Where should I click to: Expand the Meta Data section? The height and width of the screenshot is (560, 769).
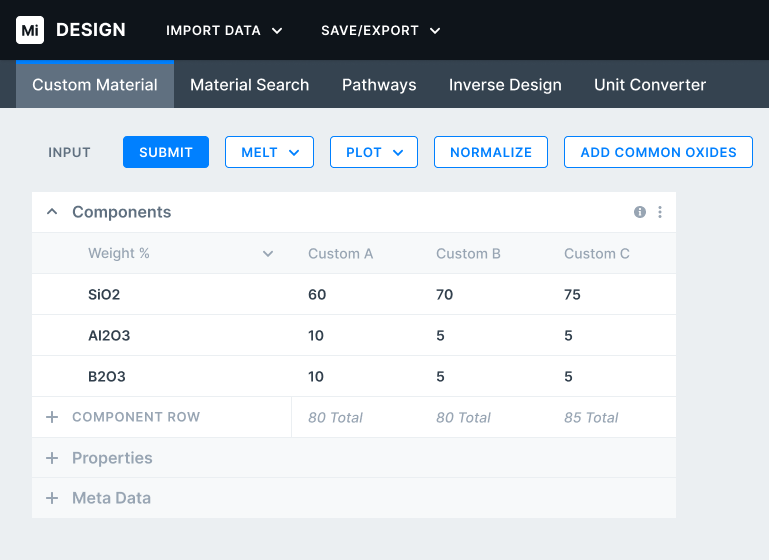coord(354,498)
